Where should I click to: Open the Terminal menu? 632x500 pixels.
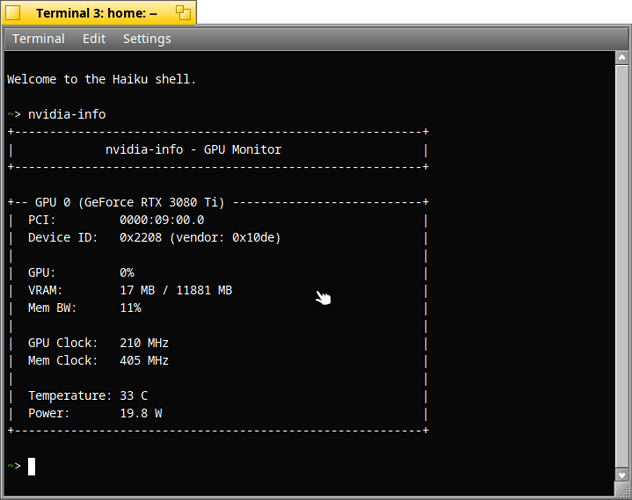[38, 39]
